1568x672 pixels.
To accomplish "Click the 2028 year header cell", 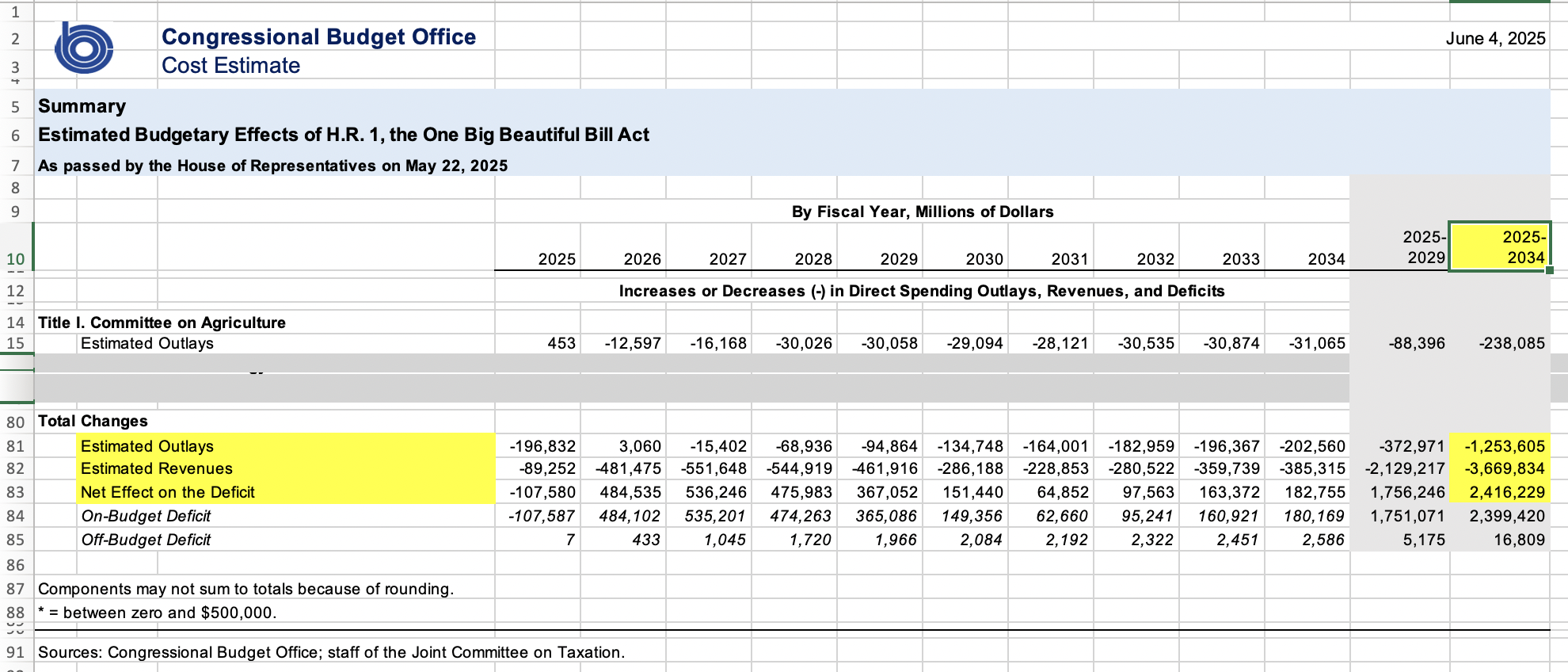I will [794, 247].
